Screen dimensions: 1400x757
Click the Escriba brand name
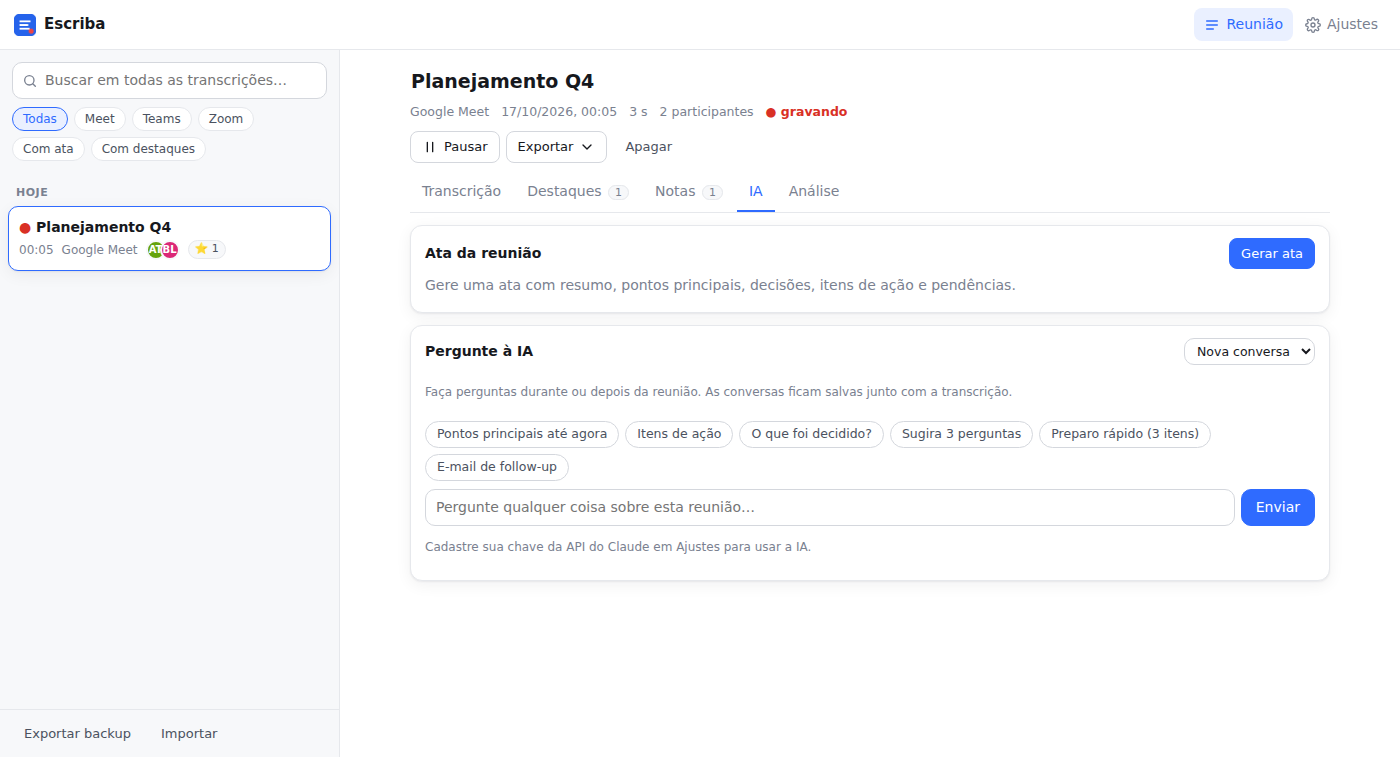[x=74, y=24]
